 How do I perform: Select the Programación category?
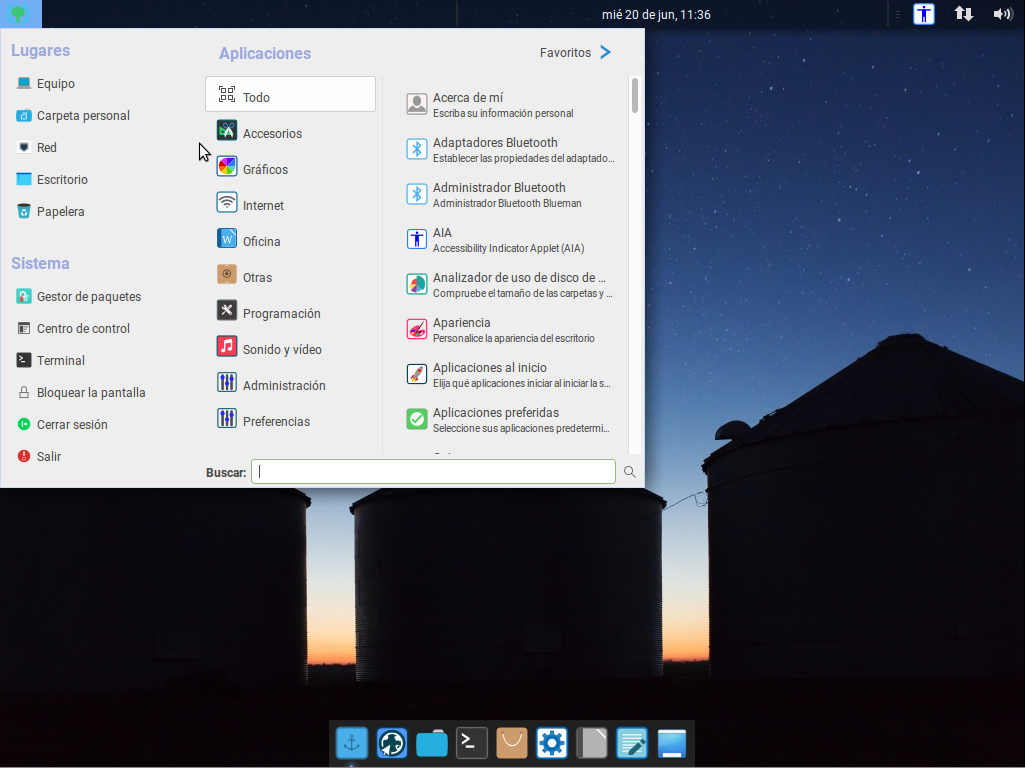[x=281, y=314]
